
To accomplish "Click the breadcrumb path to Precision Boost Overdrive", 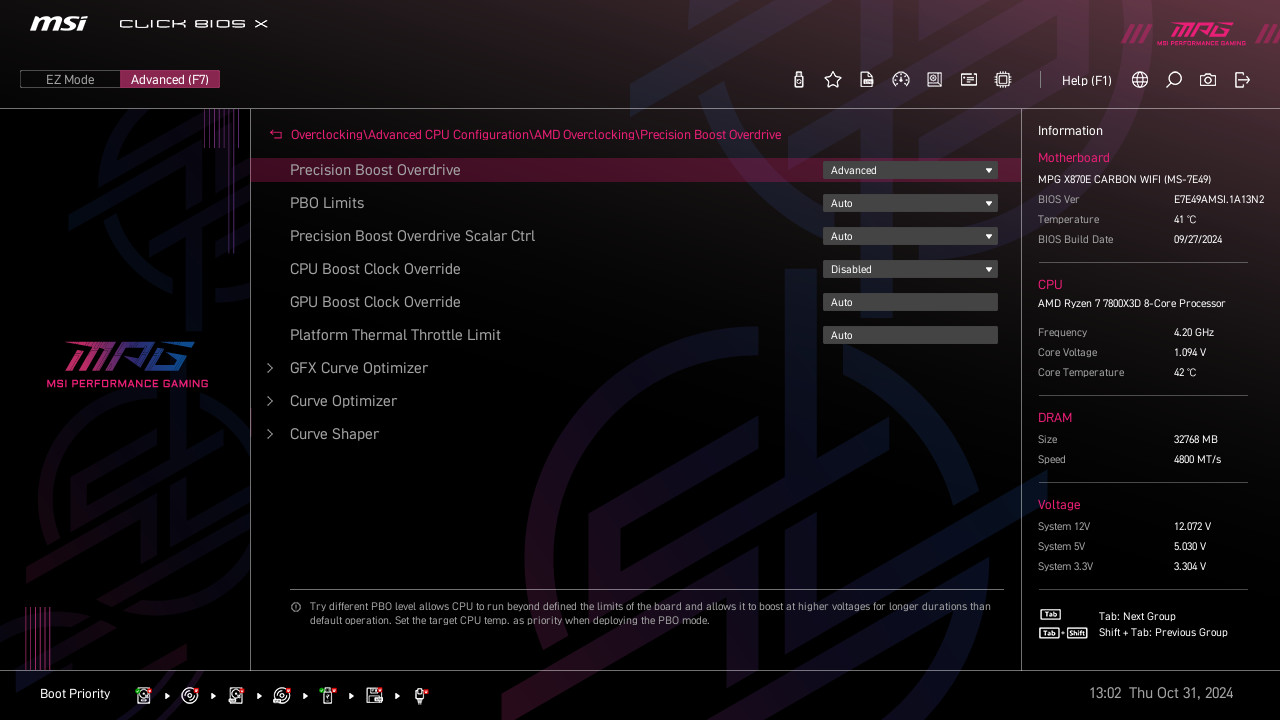I will pos(536,134).
